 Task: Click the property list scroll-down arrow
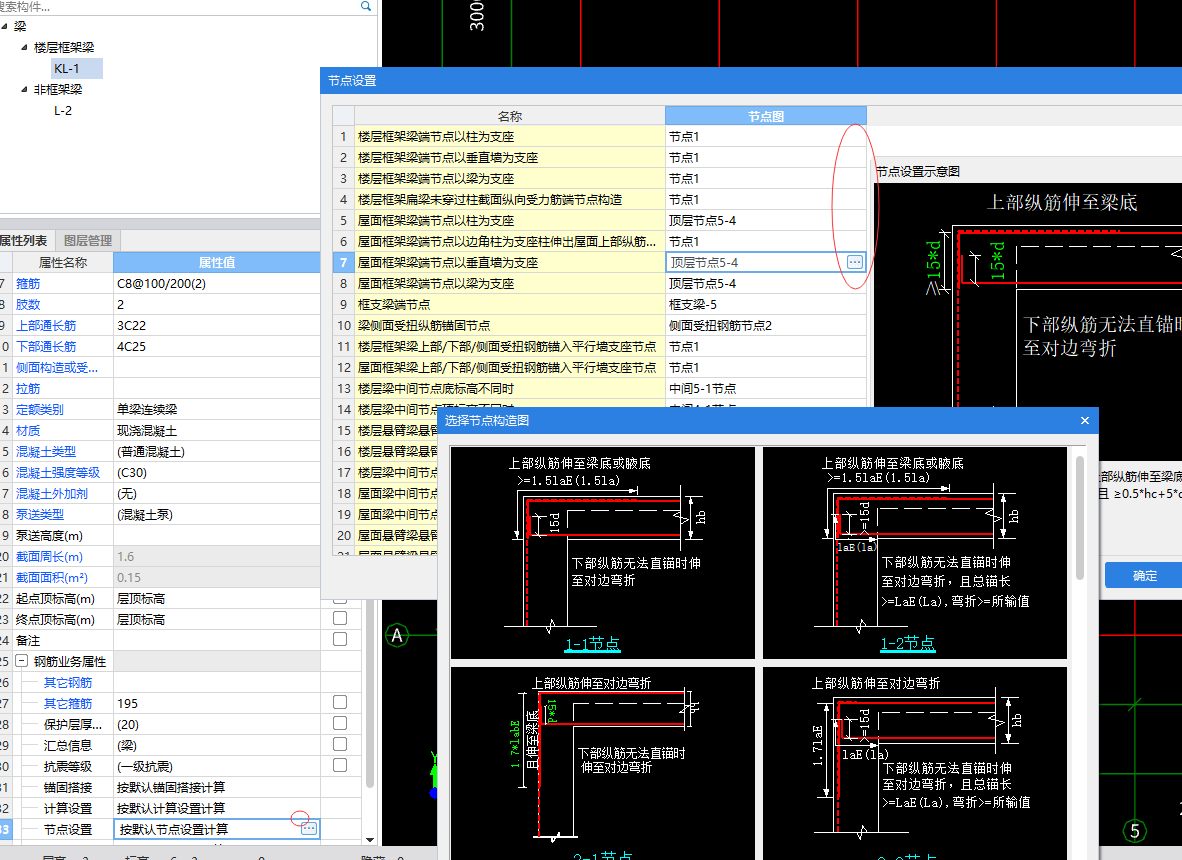370,839
